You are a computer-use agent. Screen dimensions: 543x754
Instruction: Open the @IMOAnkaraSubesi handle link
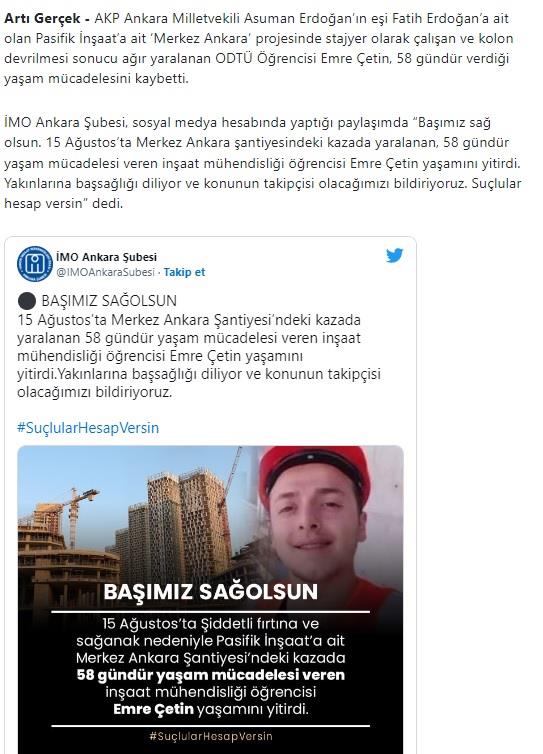pyautogui.click(x=105, y=272)
